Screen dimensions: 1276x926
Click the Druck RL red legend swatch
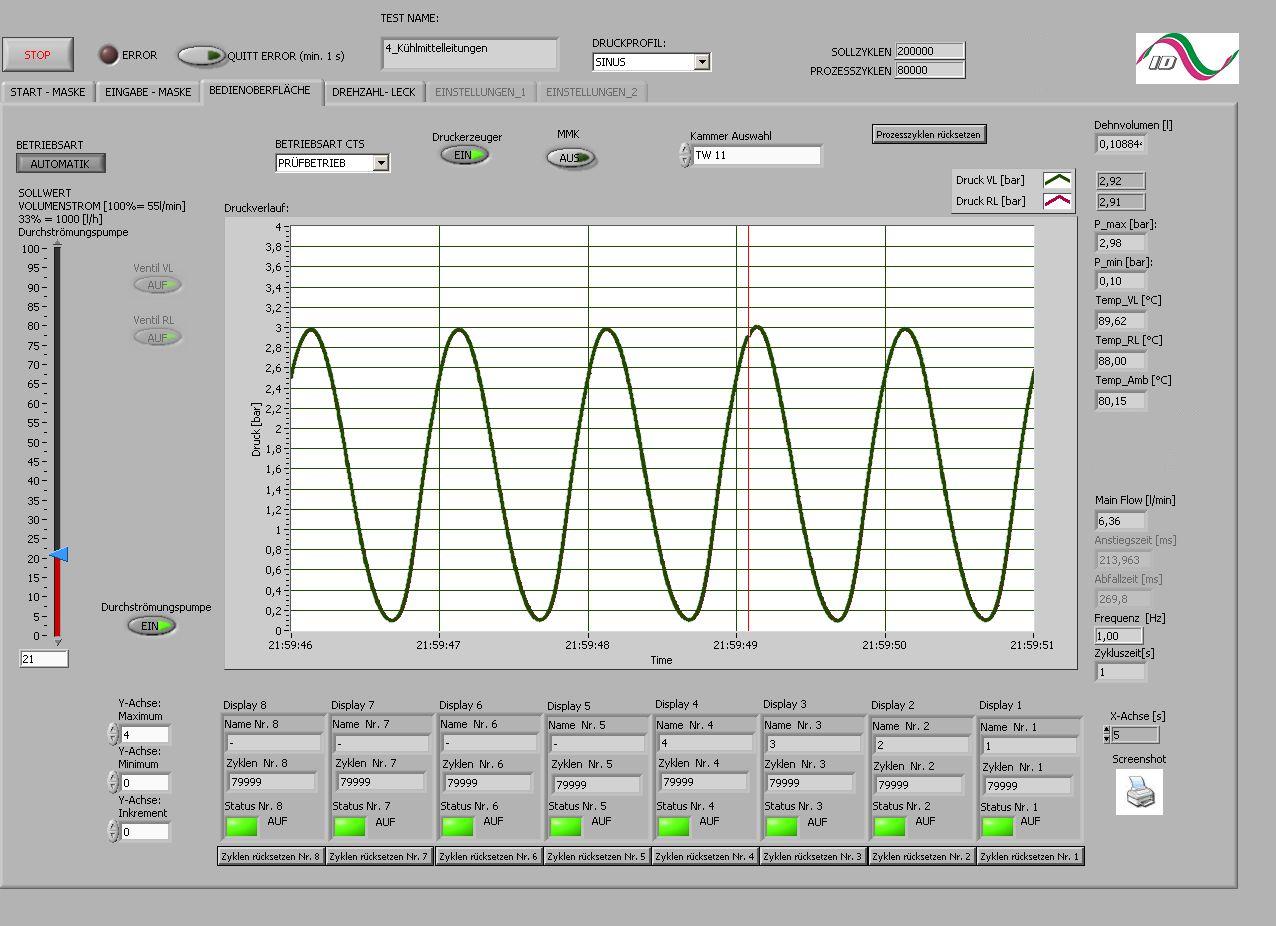pyautogui.click(x=1057, y=201)
